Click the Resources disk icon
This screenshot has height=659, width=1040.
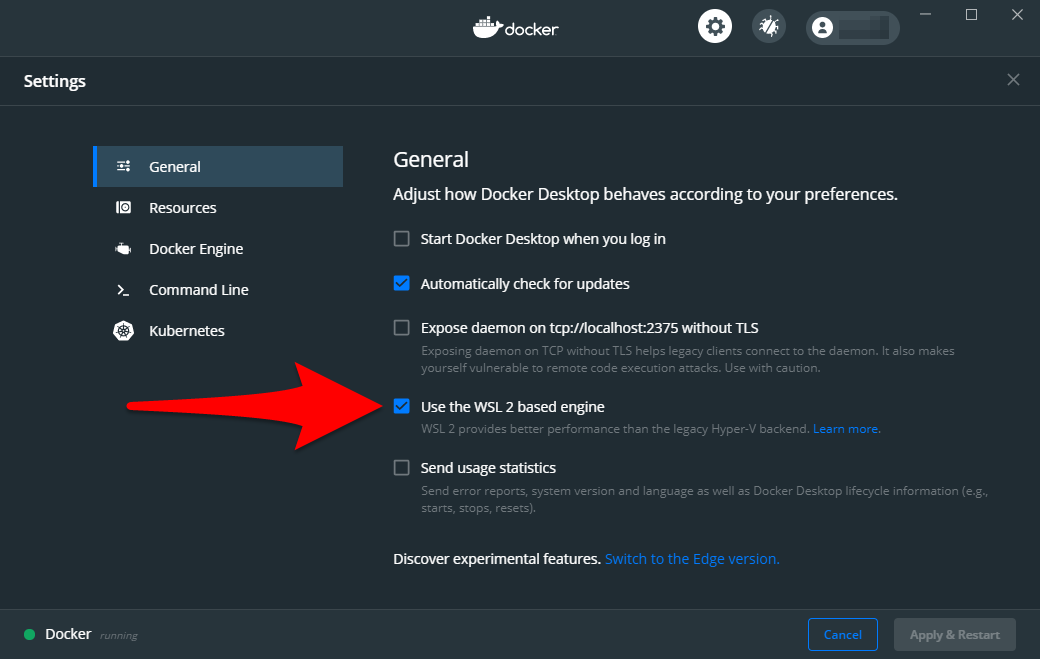[123, 208]
